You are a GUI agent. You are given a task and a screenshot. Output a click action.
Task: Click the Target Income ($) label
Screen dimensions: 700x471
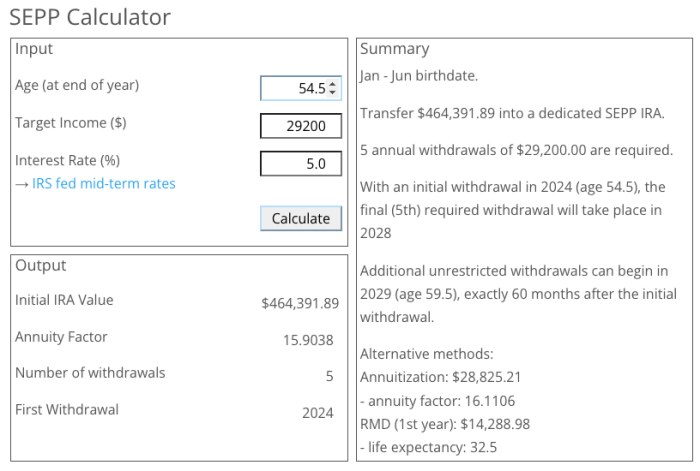70,123
